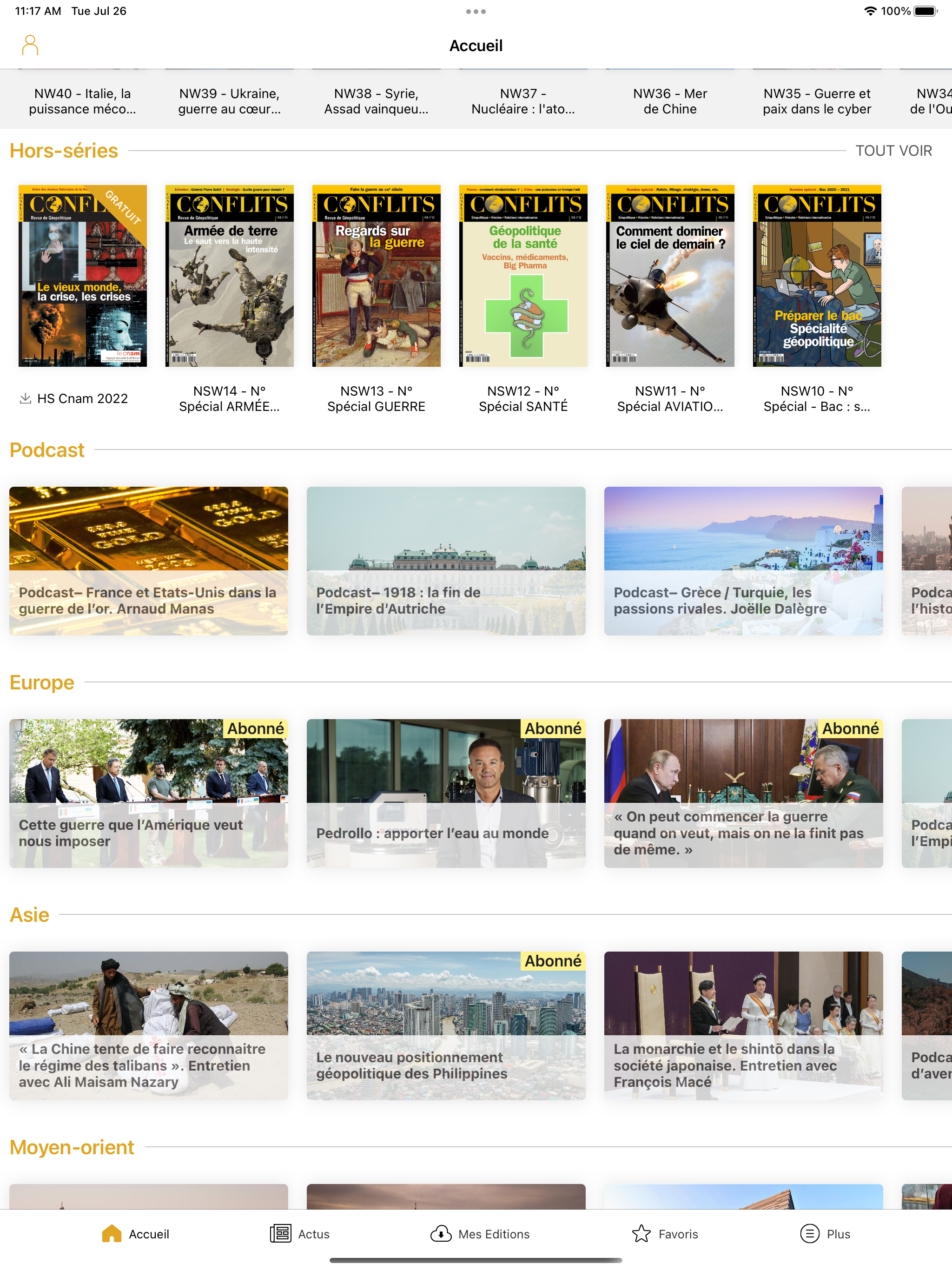The width and height of the screenshot is (952, 1270).
Task: Tap the three-dot multitasking indicator
Action: 476,12
